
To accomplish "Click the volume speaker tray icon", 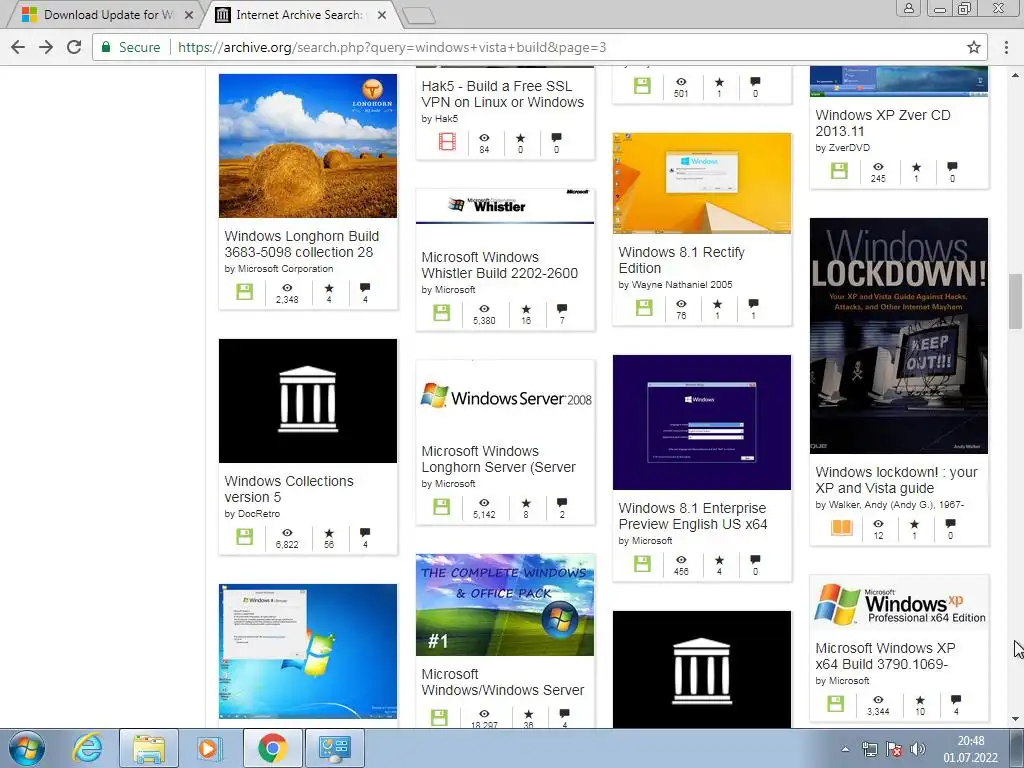I will click(918, 749).
